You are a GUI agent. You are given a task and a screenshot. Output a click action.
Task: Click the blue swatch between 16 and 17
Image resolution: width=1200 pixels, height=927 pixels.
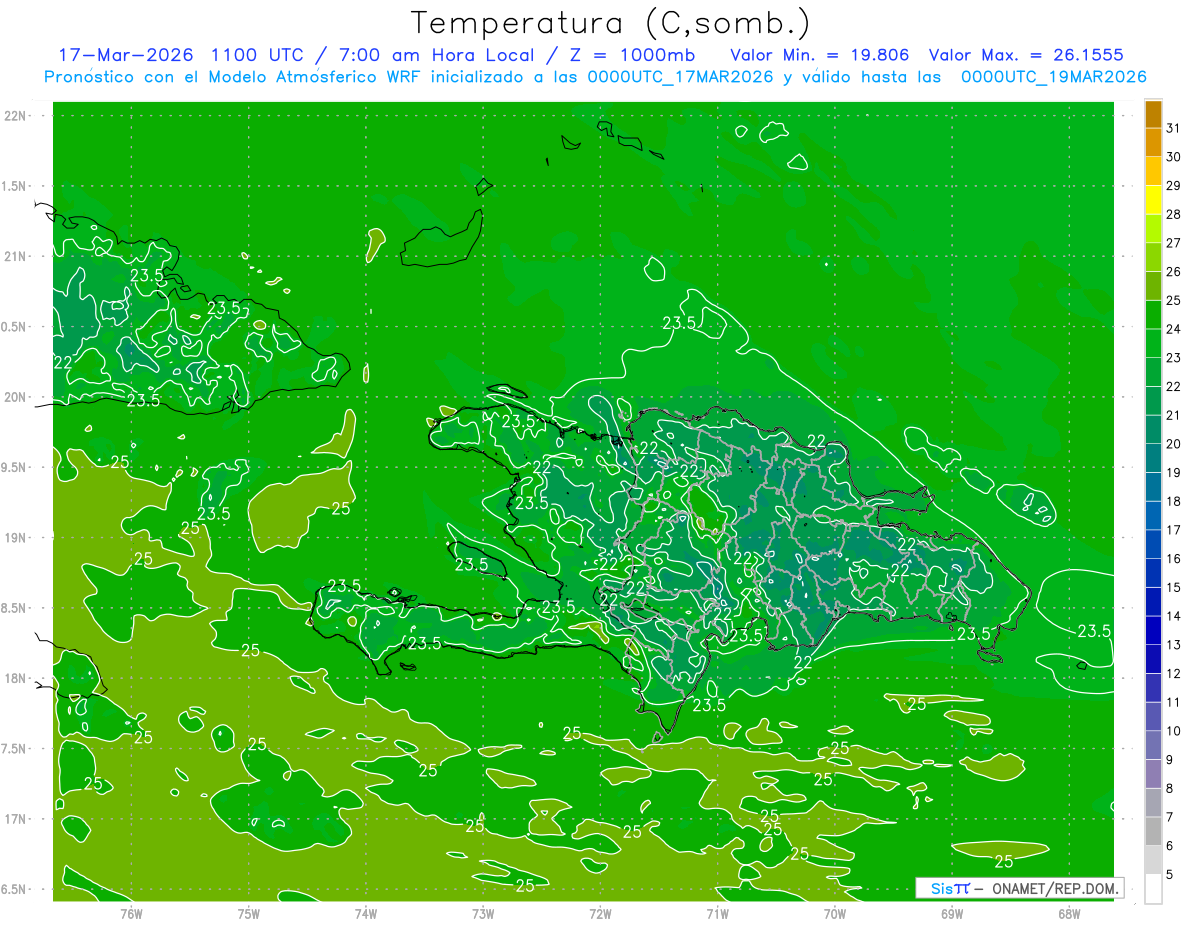(x=1153, y=545)
